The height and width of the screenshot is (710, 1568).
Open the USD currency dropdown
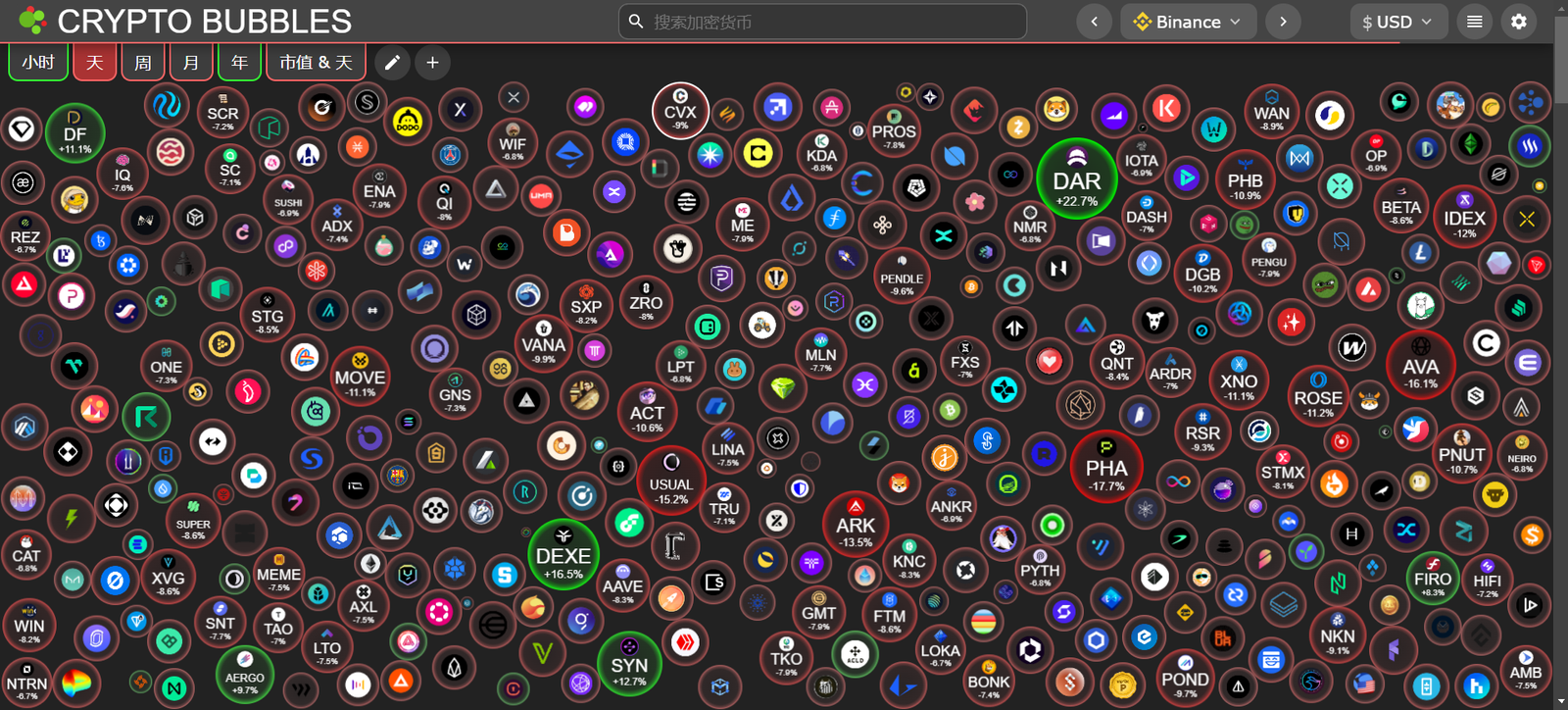[1397, 22]
